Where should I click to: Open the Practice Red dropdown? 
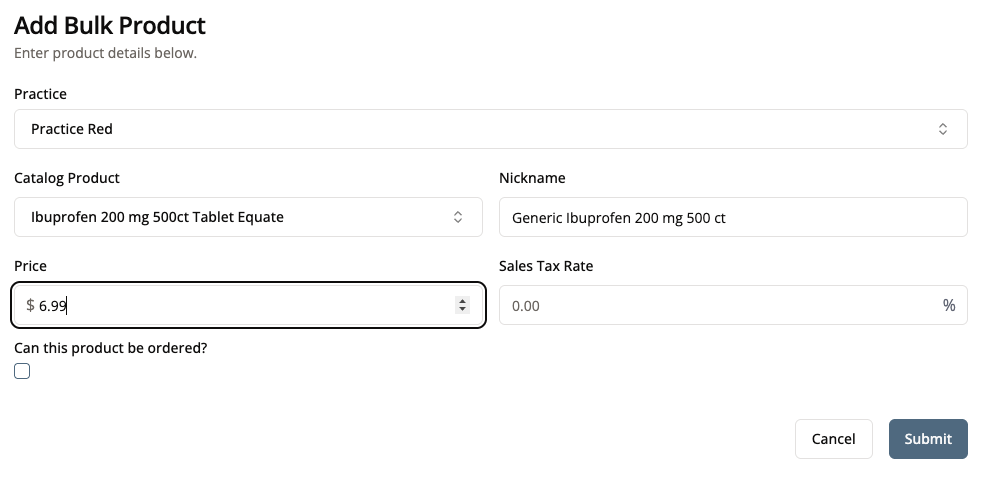pos(490,129)
